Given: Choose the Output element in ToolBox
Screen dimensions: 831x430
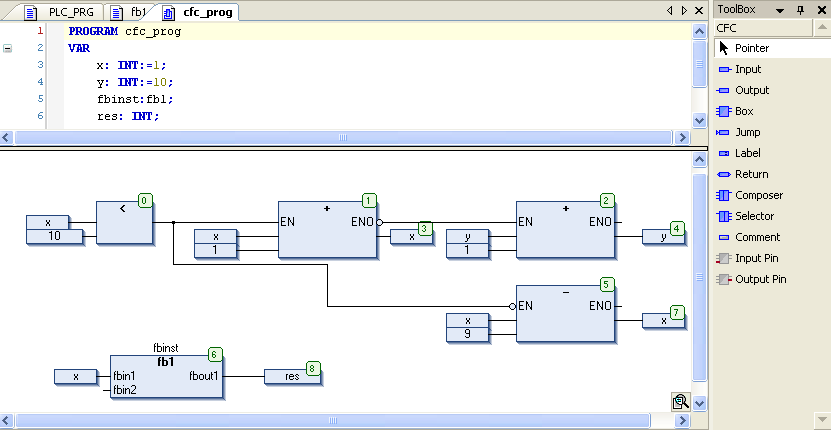Looking at the screenshot, I should pyautogui.click(x=751, y=90).
